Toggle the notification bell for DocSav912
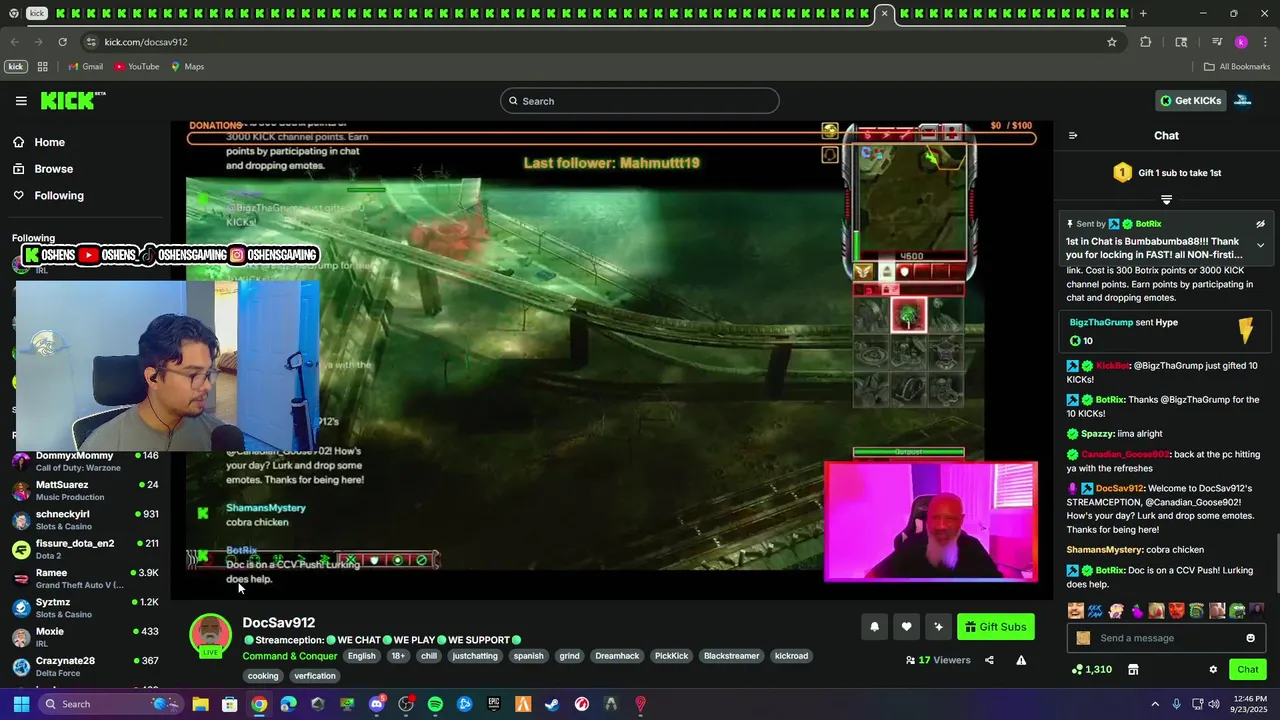This screenshot has height=720, width=1280. pyautogui.click(x=874, y=627)
